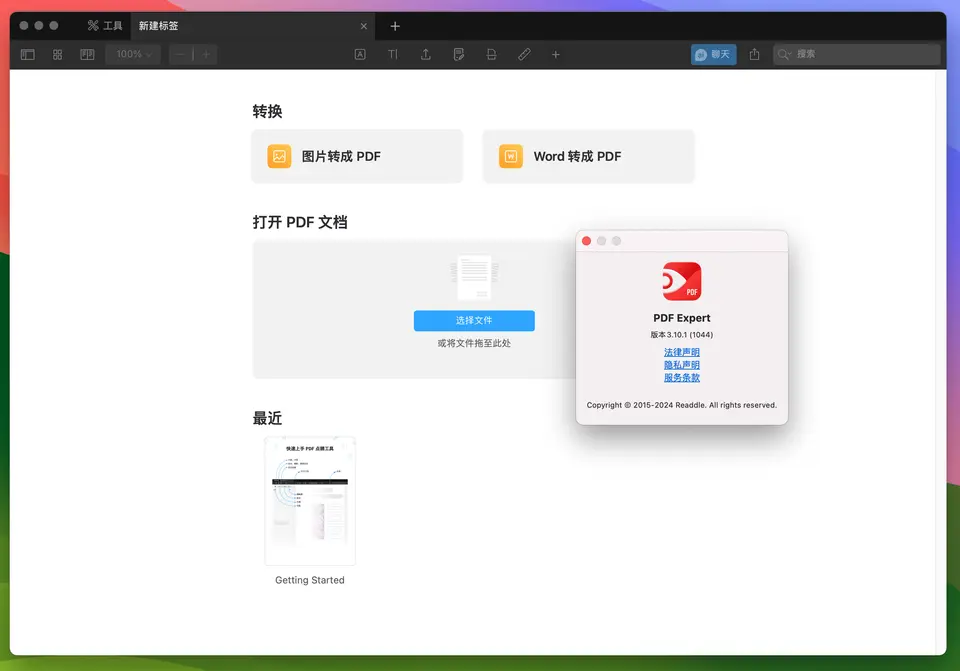Click the zoom out minus button

(x=181, y=54)
